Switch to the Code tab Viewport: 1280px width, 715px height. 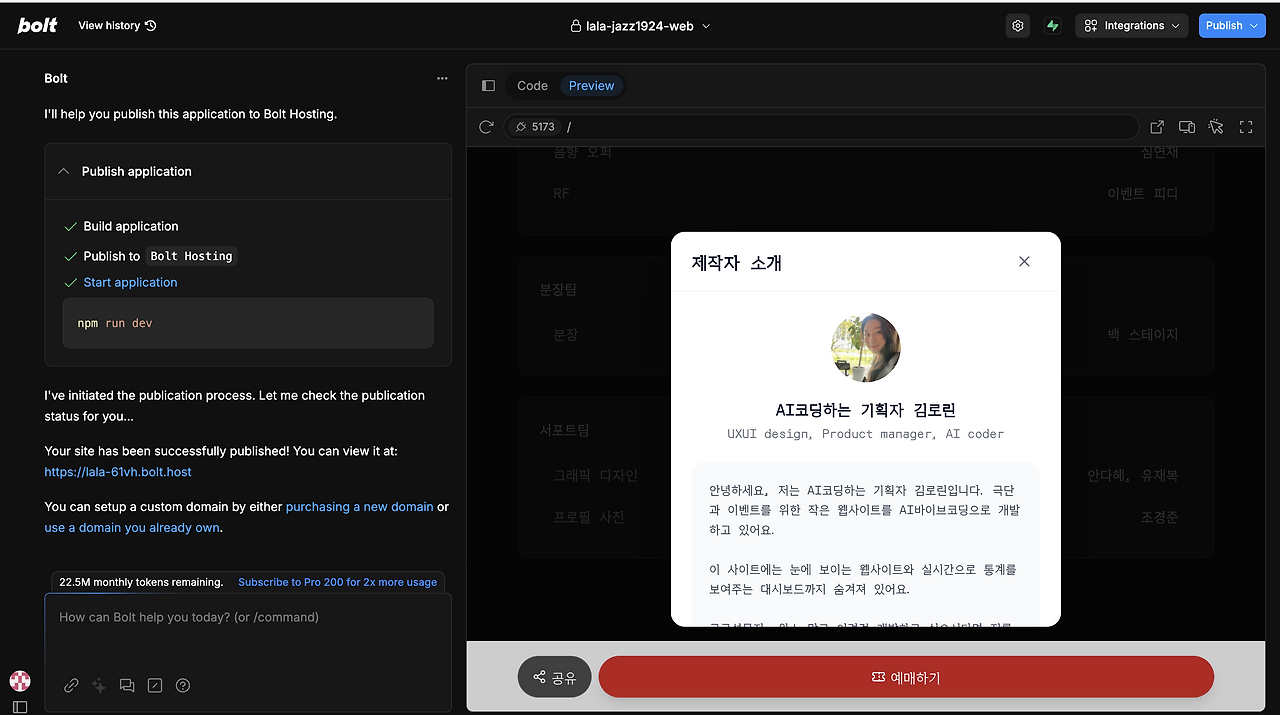click(532, 86)
